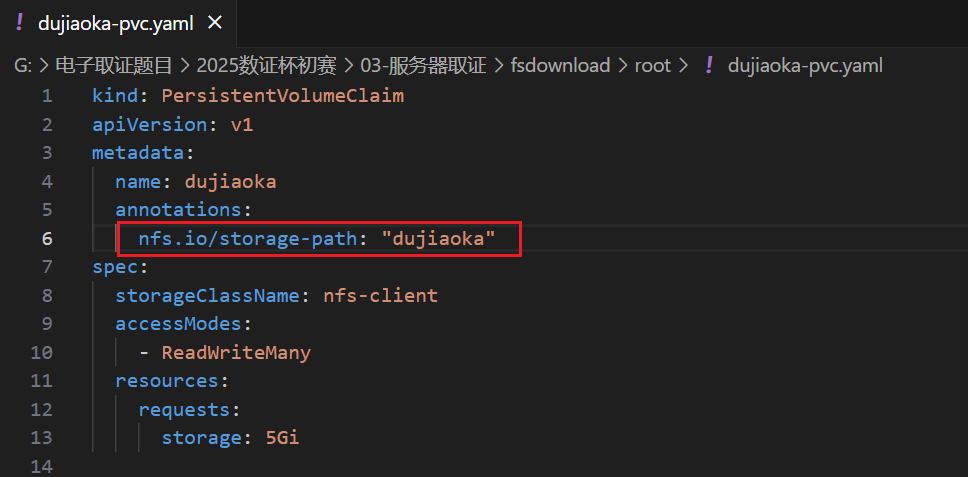The height and width of the screenshot is (477, 968).
Task: Expand the 电子取证题目 breadcrumb folder
Action: click(113, 65)
